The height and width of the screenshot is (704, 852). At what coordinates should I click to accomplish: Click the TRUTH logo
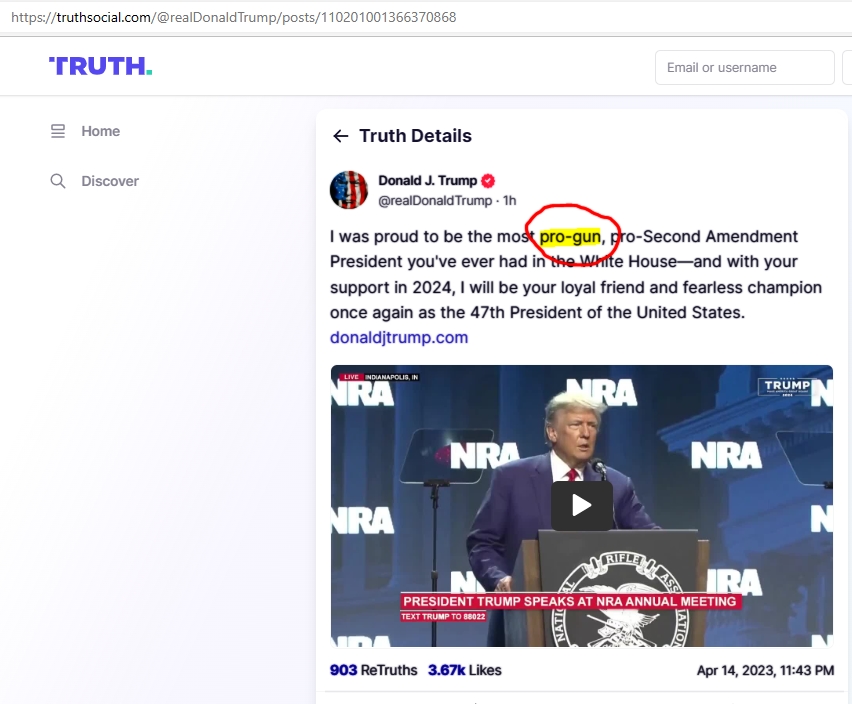(x=101, y=66)
